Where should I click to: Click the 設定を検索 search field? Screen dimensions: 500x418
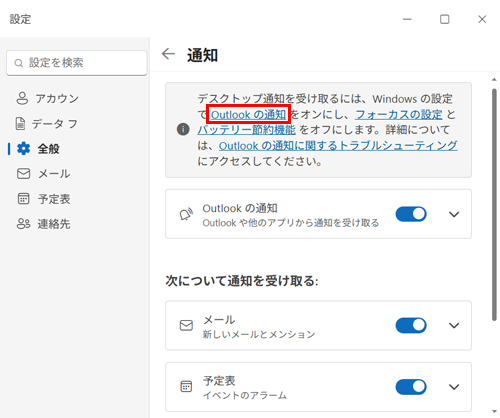[77, 63]
